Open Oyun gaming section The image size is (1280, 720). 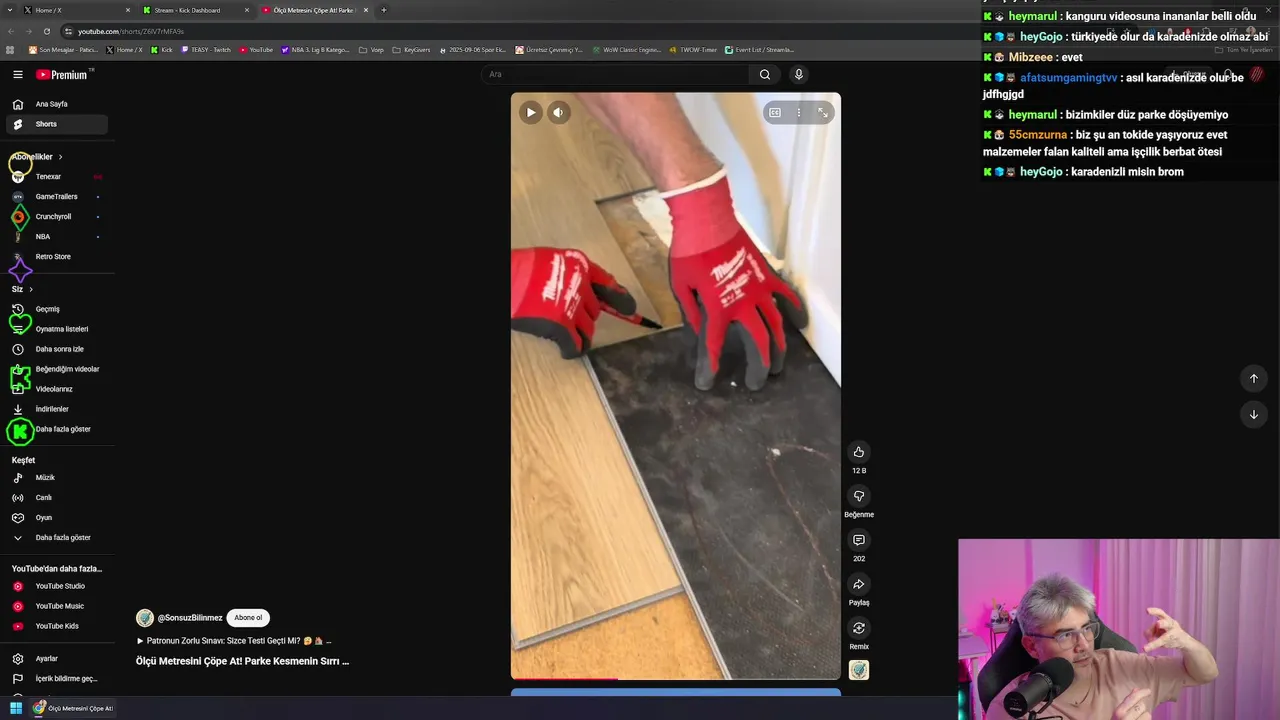point(56,518)
